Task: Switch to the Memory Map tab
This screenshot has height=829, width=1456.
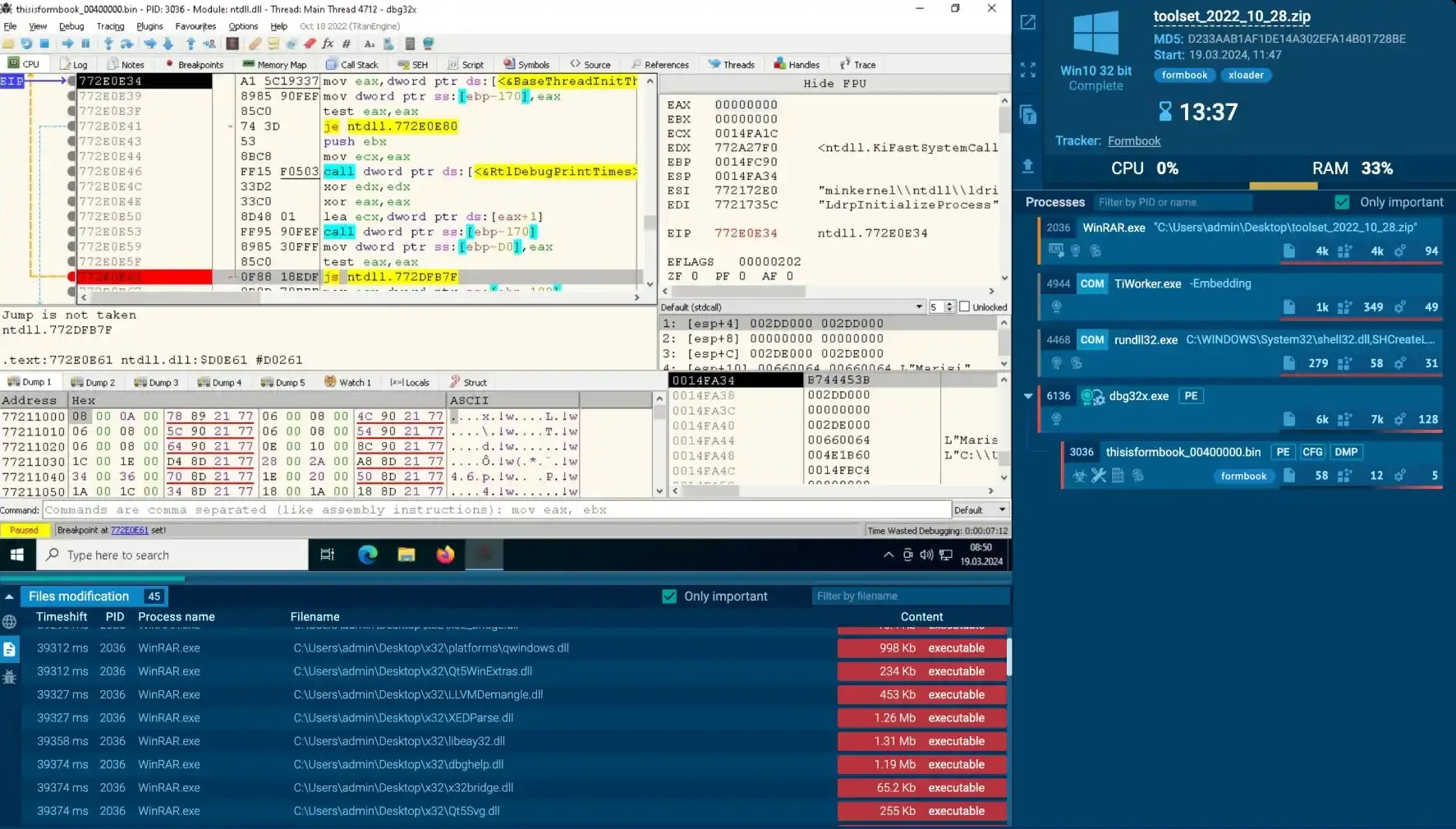Action: point(274,64)
